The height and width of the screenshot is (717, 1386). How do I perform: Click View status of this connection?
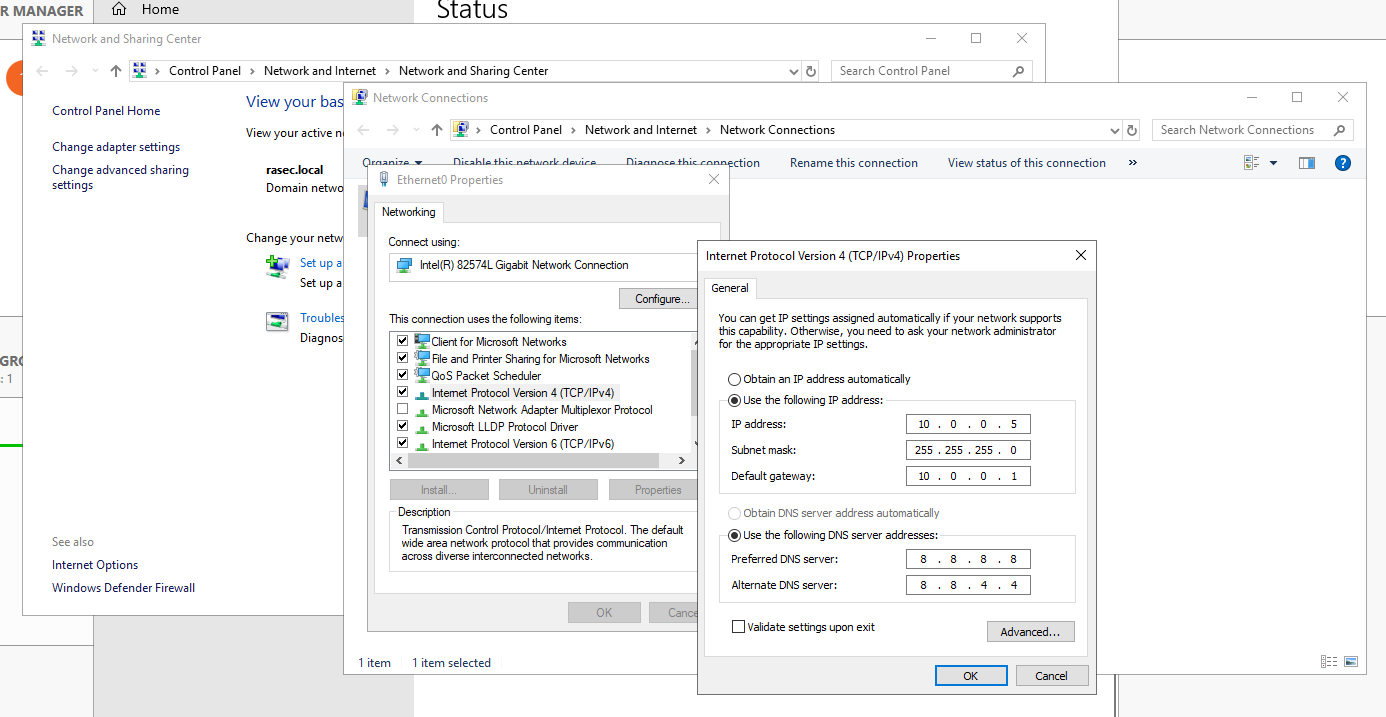pos(1027,163)
